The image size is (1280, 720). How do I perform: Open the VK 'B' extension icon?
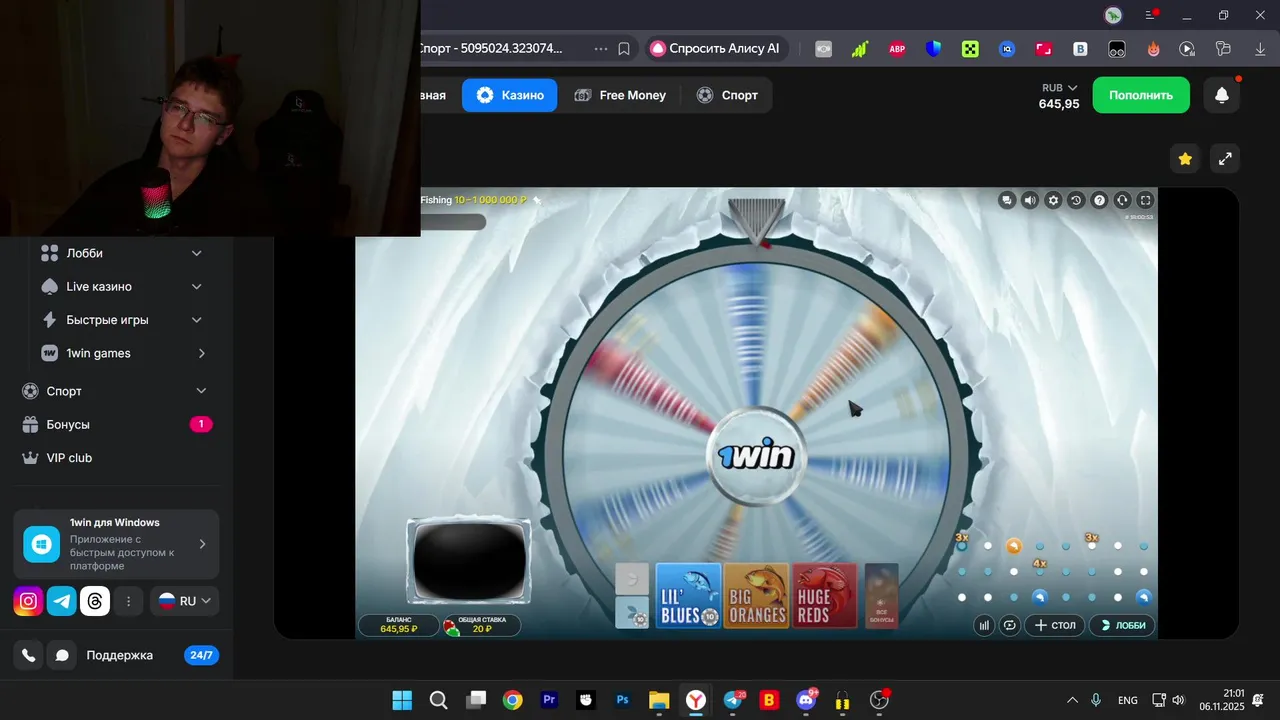point(1080,48)
